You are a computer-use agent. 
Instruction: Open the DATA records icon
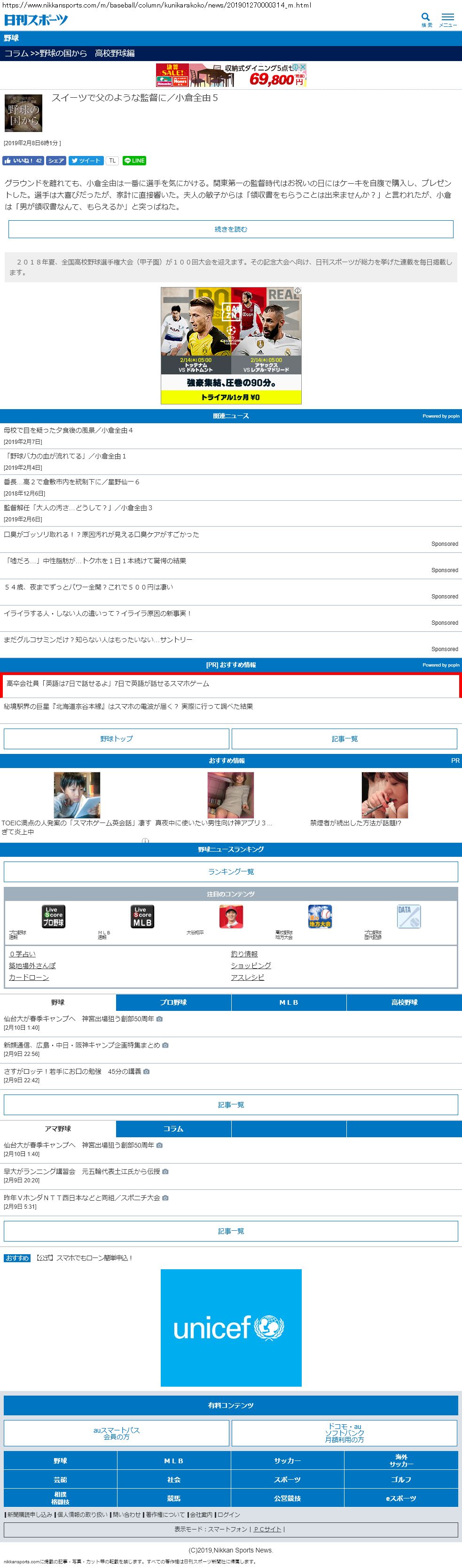tap(408, 916)
